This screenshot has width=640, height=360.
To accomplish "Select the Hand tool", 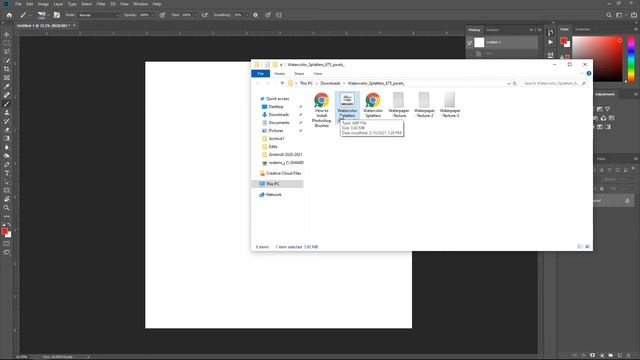I will (7, 199).
